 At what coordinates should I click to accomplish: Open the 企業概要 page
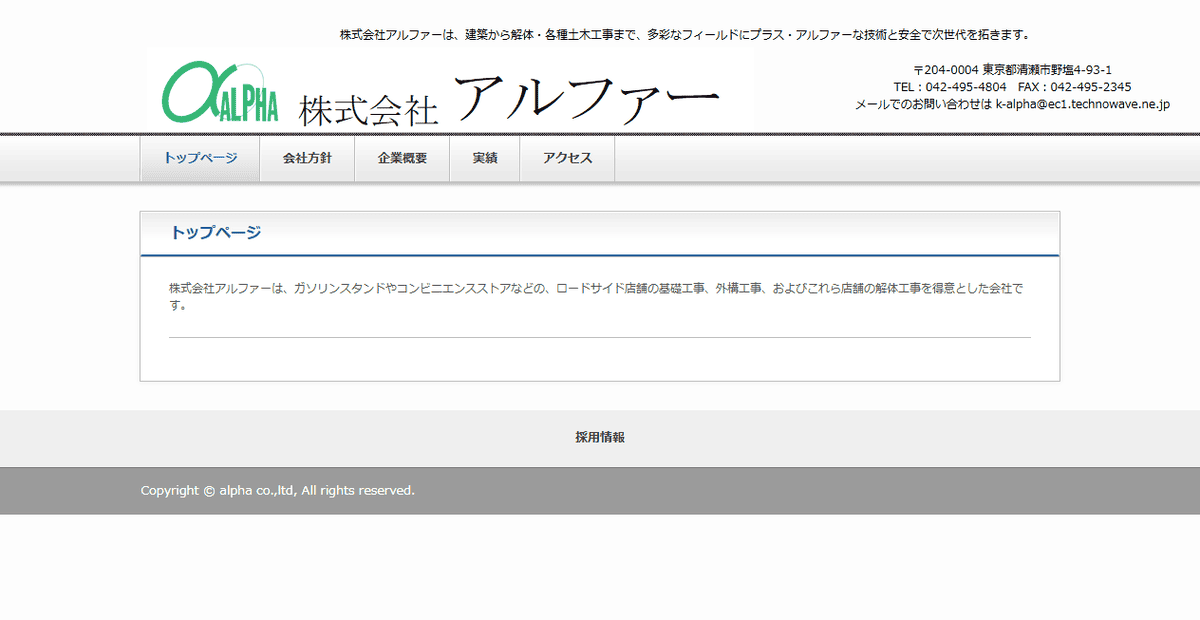tap(402, 157)
